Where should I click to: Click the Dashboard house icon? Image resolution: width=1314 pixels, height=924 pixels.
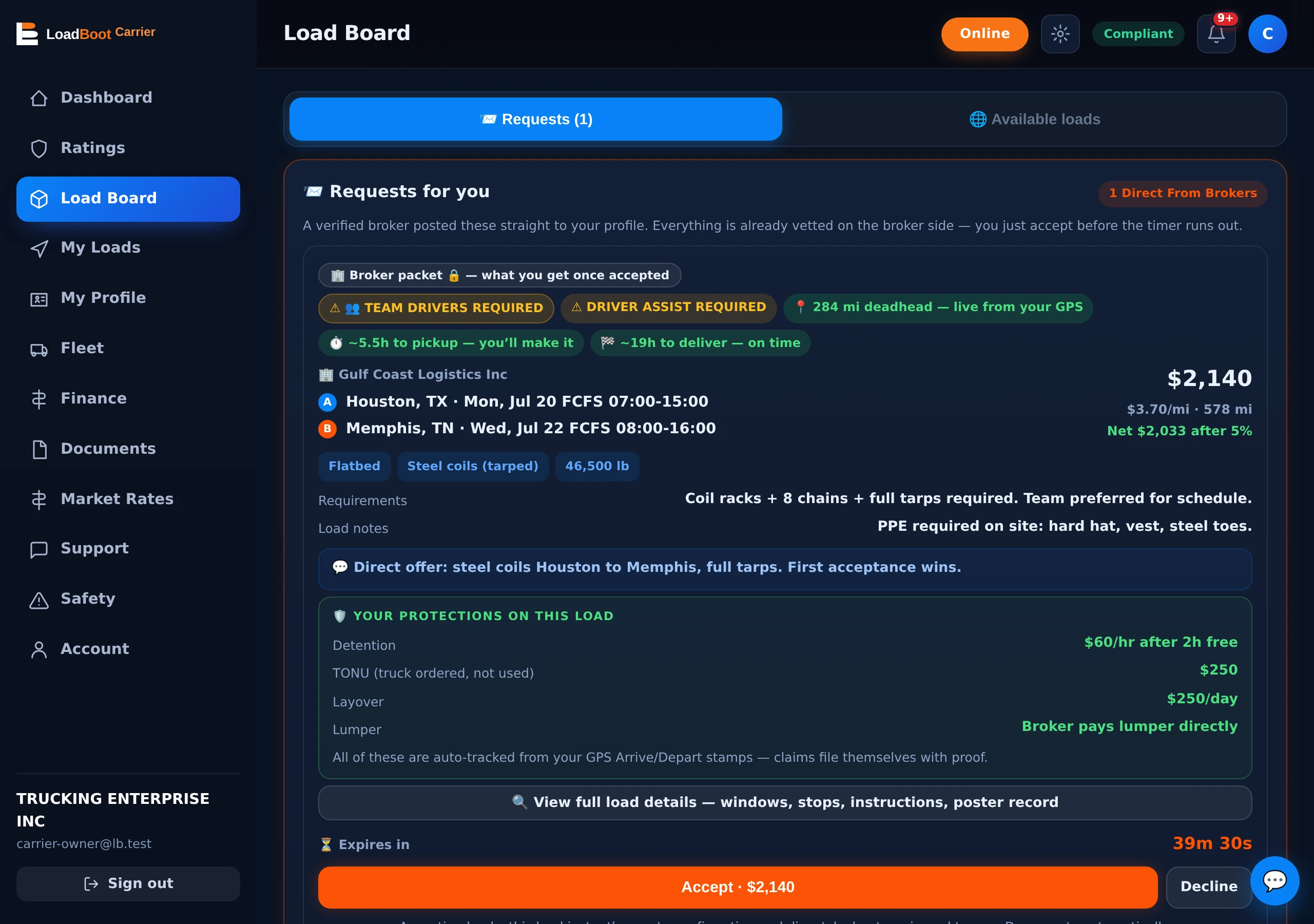(x=39, y=99)
